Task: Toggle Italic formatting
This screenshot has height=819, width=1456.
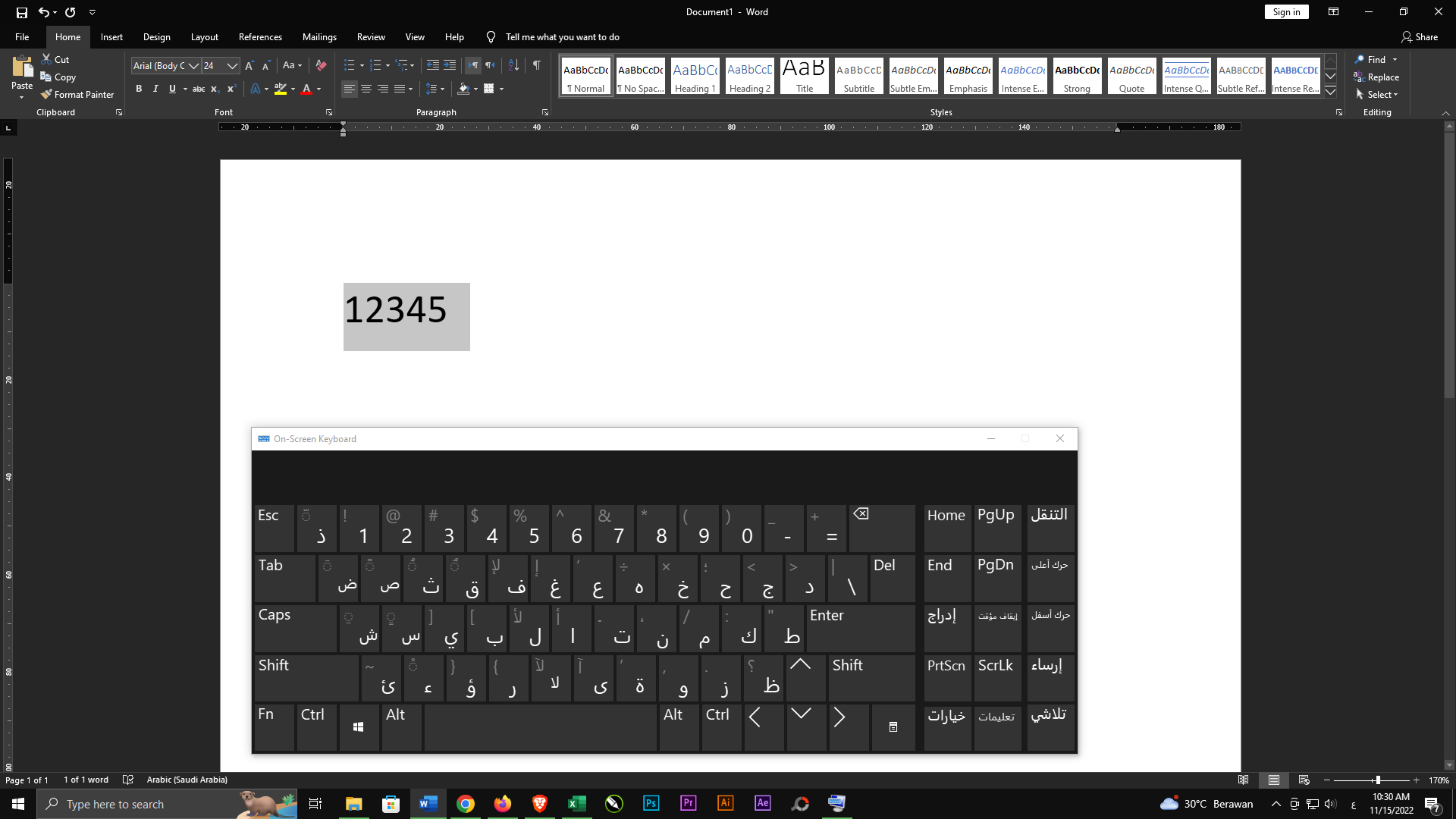Action: coord(155,89)
